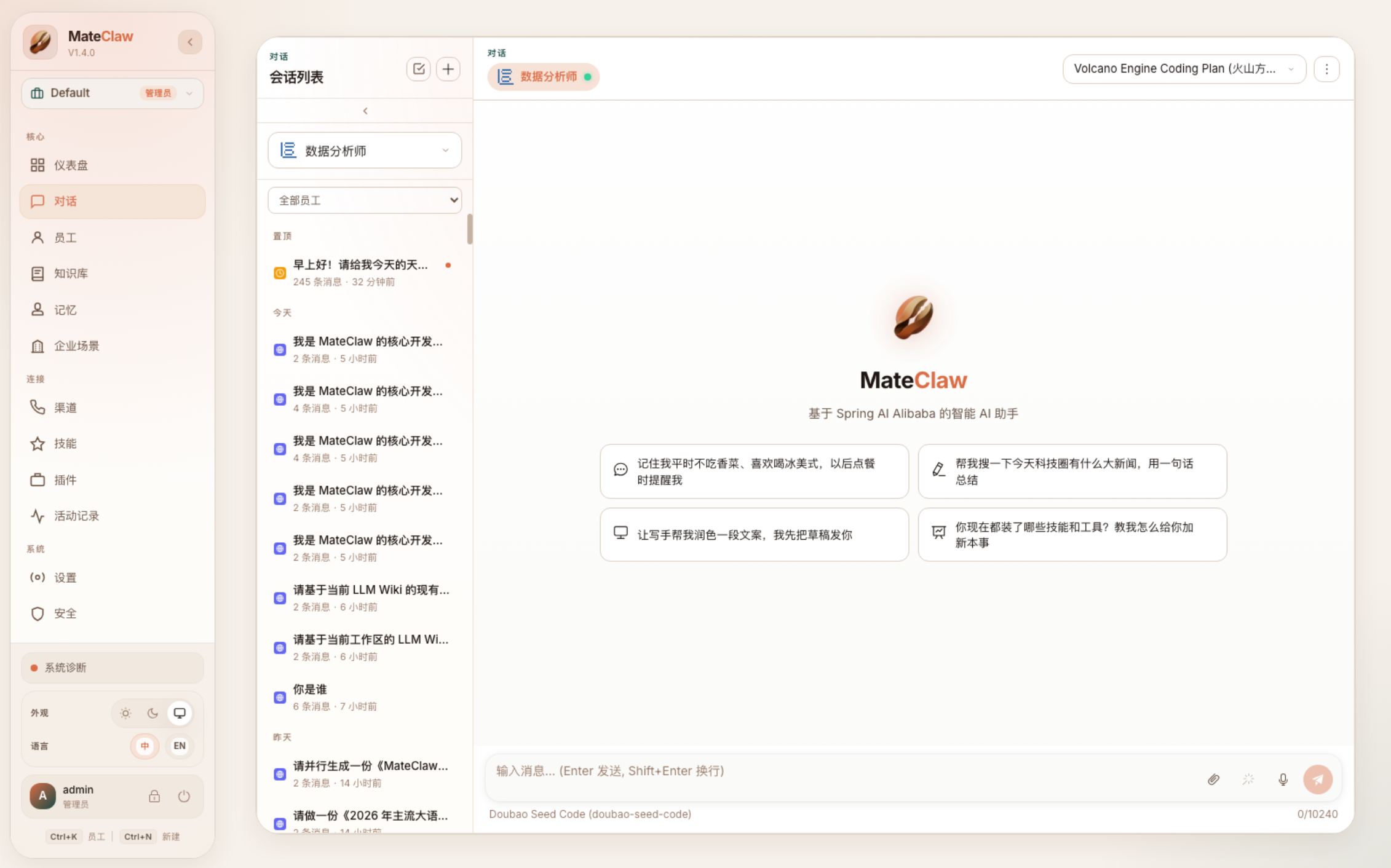
Task: Open conversation 请基于当前 LLM Wiki 的现有...
Action: click(x=365, y=598)
